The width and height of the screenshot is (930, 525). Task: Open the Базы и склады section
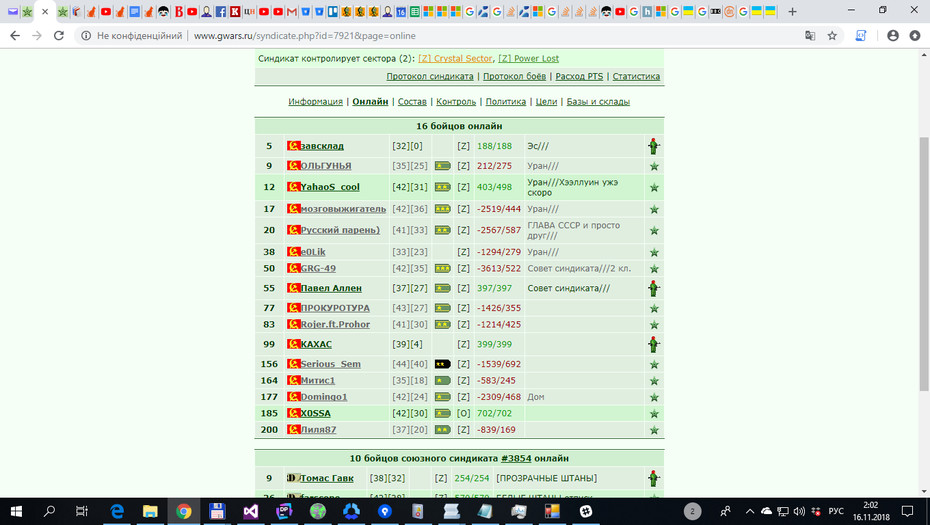click(598, 101)
